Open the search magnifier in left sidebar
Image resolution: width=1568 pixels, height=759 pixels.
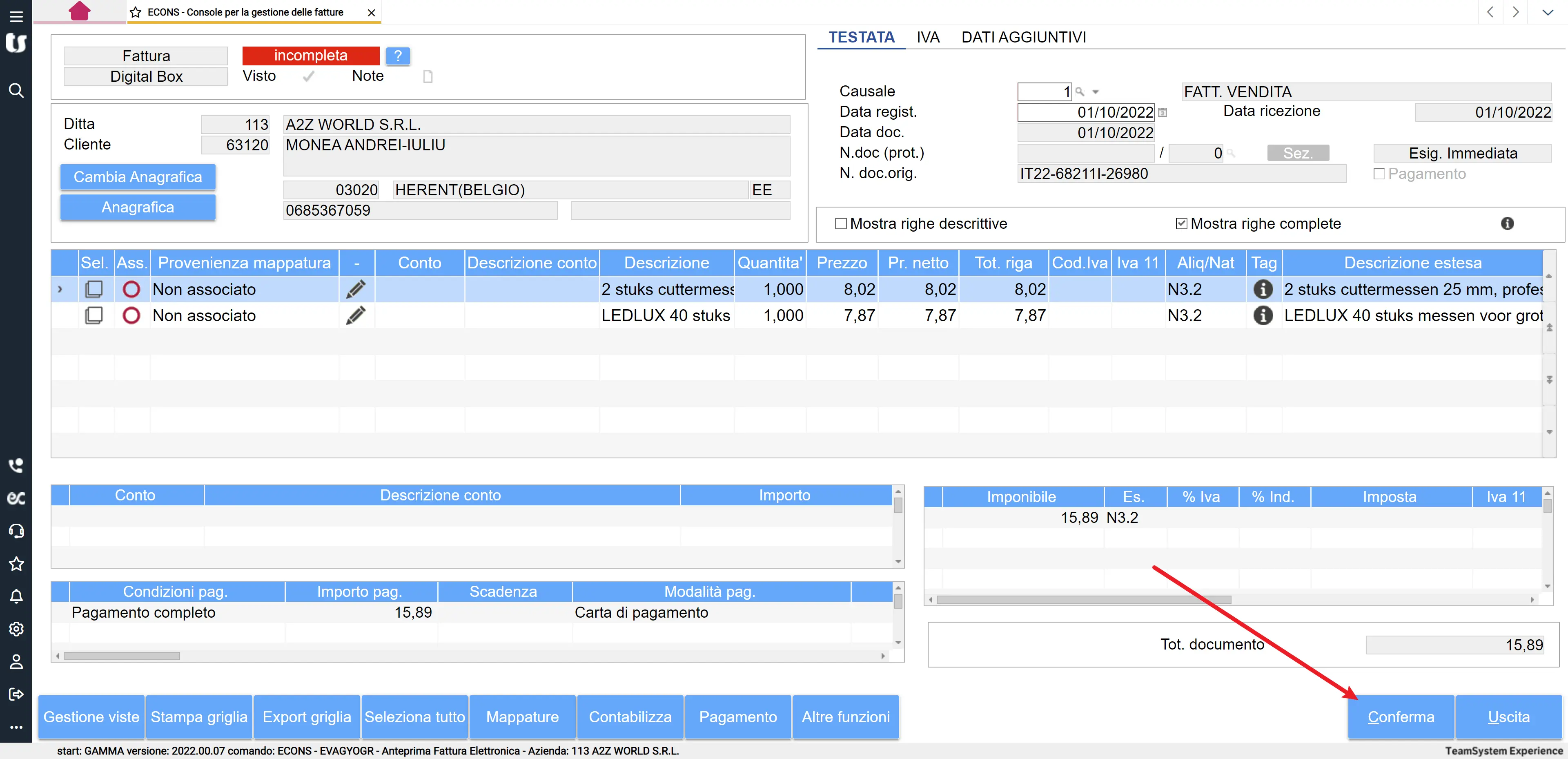[x=16, y=91]
